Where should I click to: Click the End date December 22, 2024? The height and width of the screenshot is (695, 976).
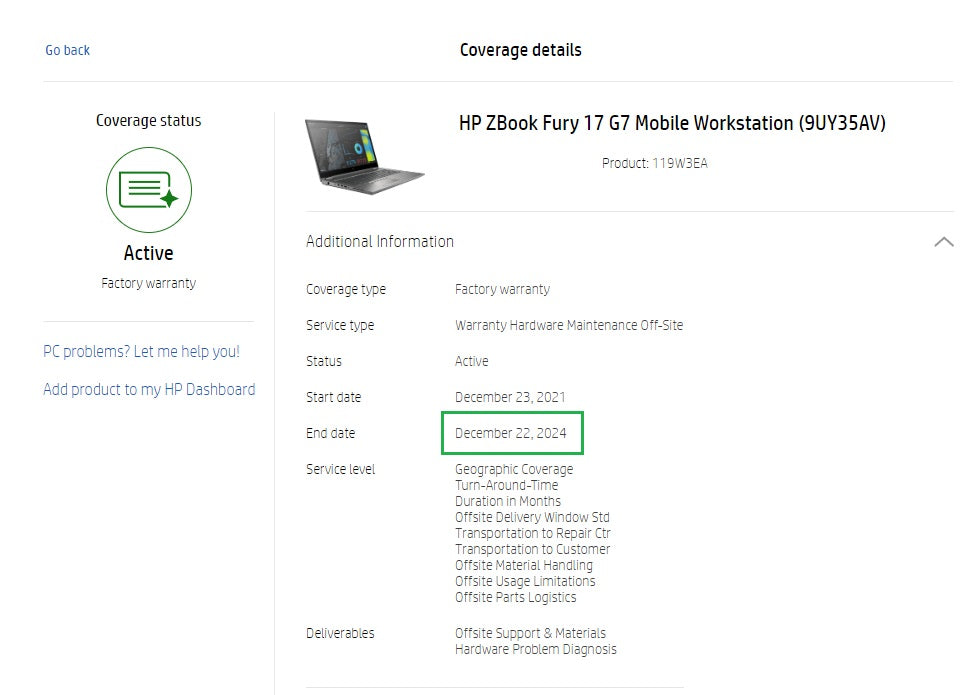tap(511, 433)
